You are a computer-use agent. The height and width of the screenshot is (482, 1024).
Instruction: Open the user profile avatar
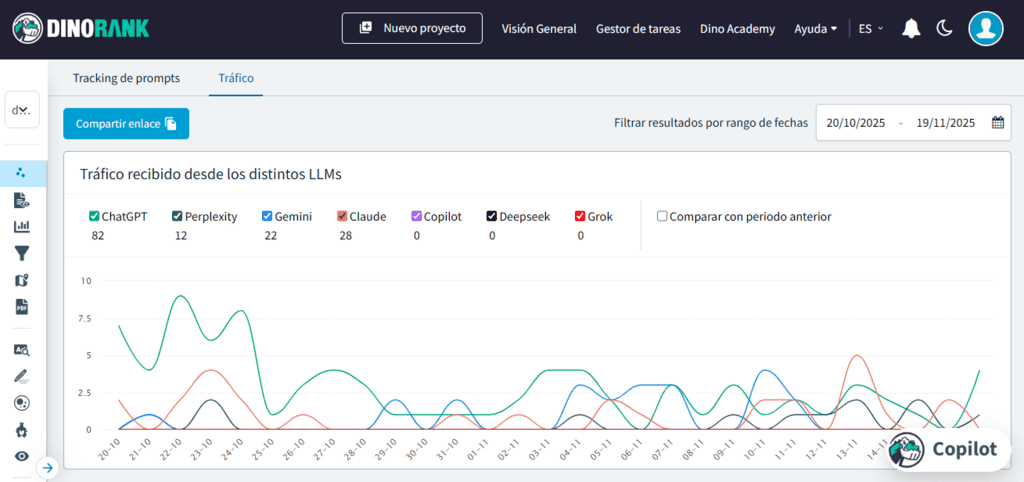tap(985, 28)
